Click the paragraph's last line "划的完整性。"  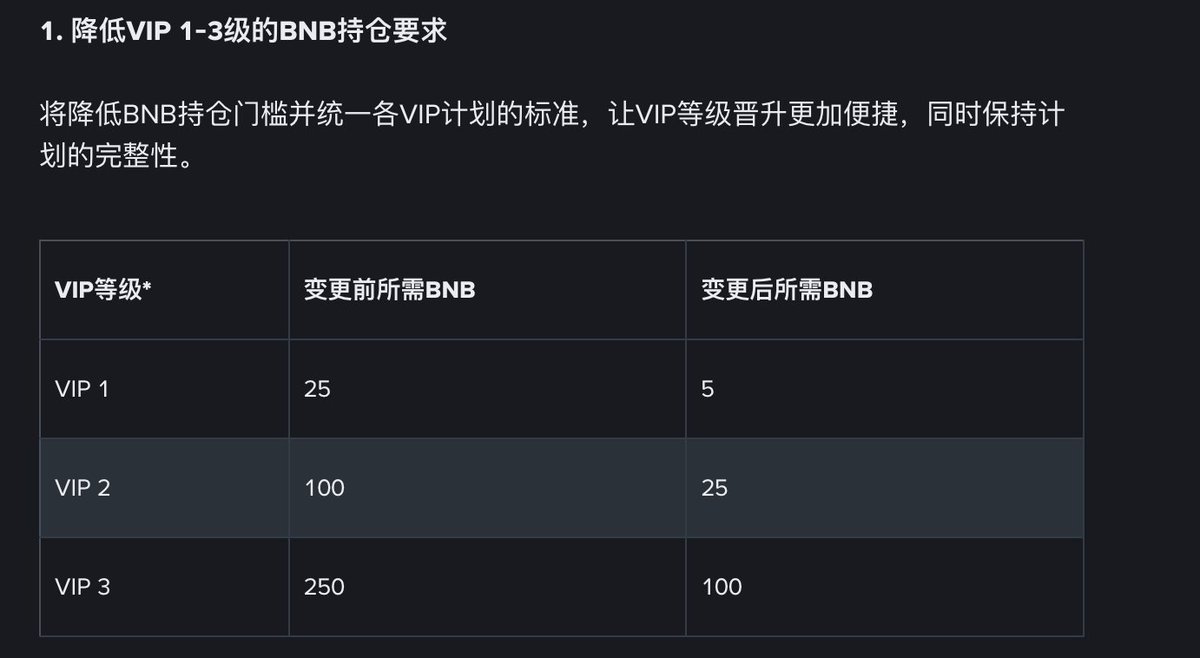114,158
